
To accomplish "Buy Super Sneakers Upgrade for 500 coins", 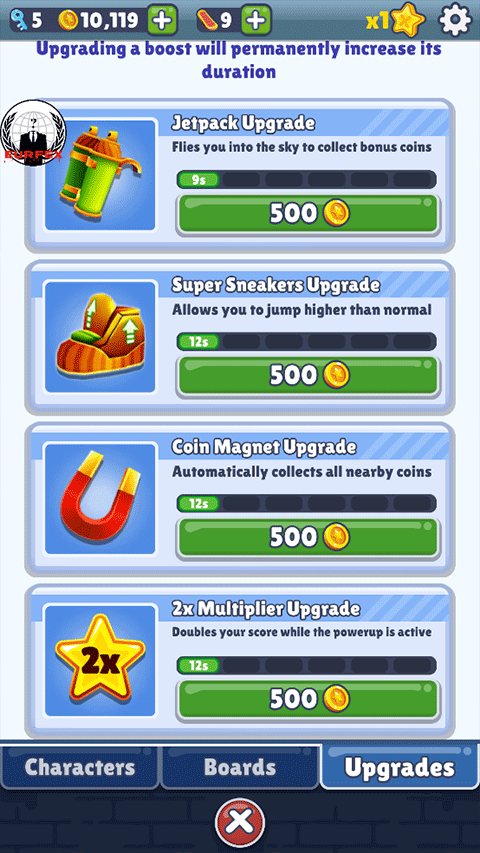I will (x=308, y=375).
